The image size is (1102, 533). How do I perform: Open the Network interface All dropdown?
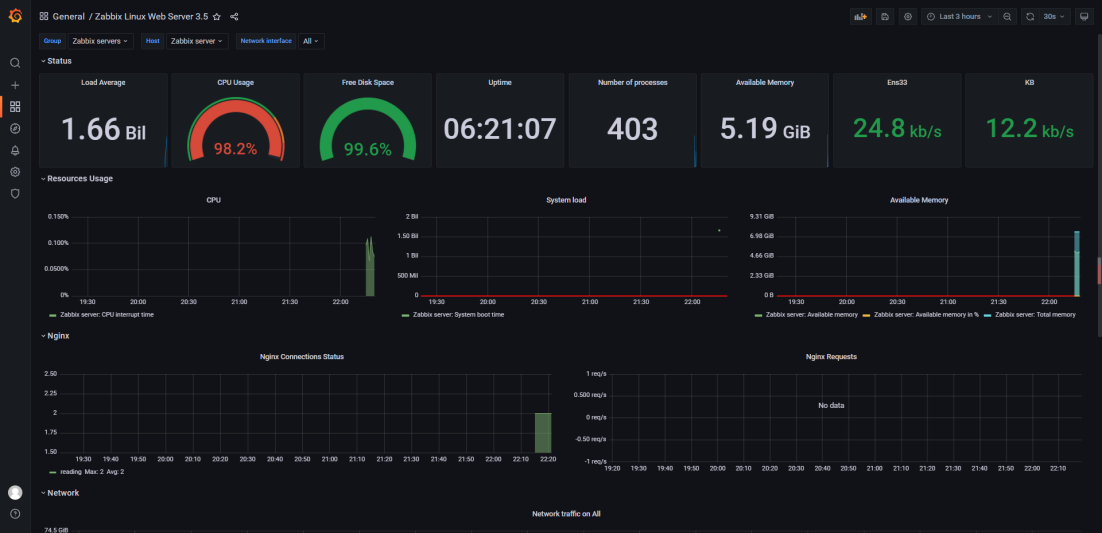(x=311, y=41)
